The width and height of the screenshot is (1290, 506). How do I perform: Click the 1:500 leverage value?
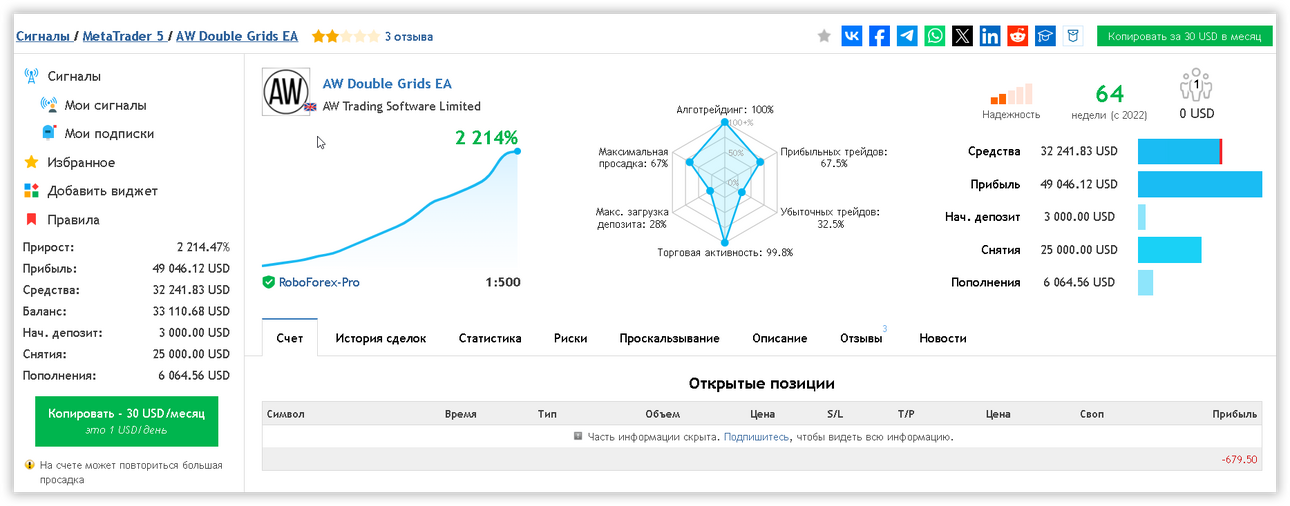(x=503, y=282)
